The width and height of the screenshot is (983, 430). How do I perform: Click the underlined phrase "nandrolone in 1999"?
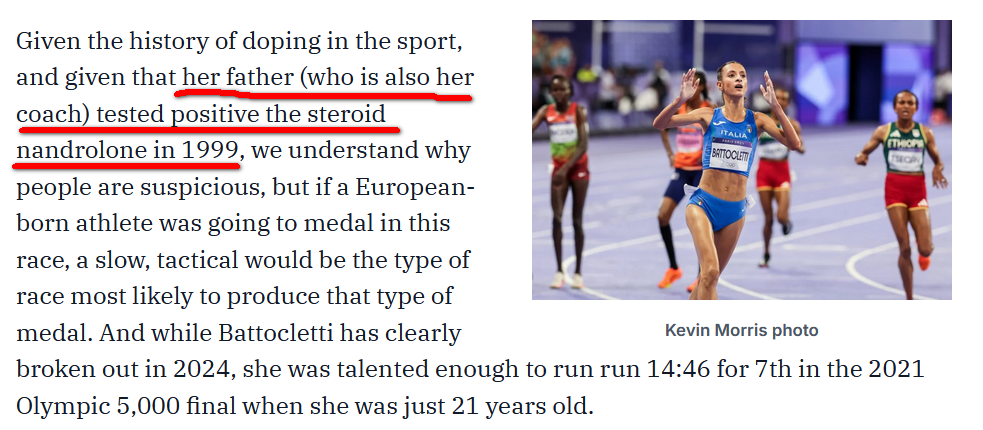[128, 151]
